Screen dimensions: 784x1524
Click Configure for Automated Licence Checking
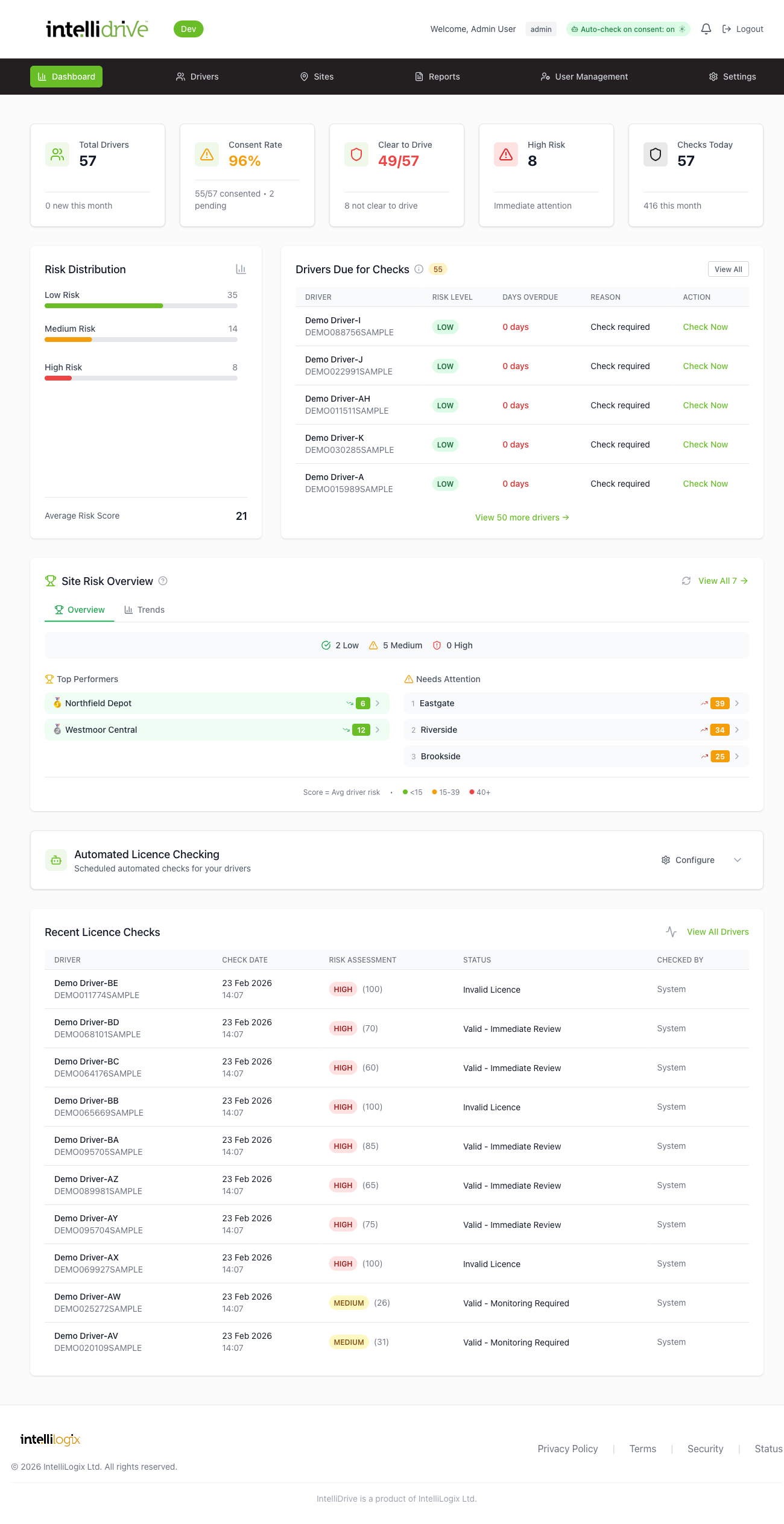tap(688, 860)
